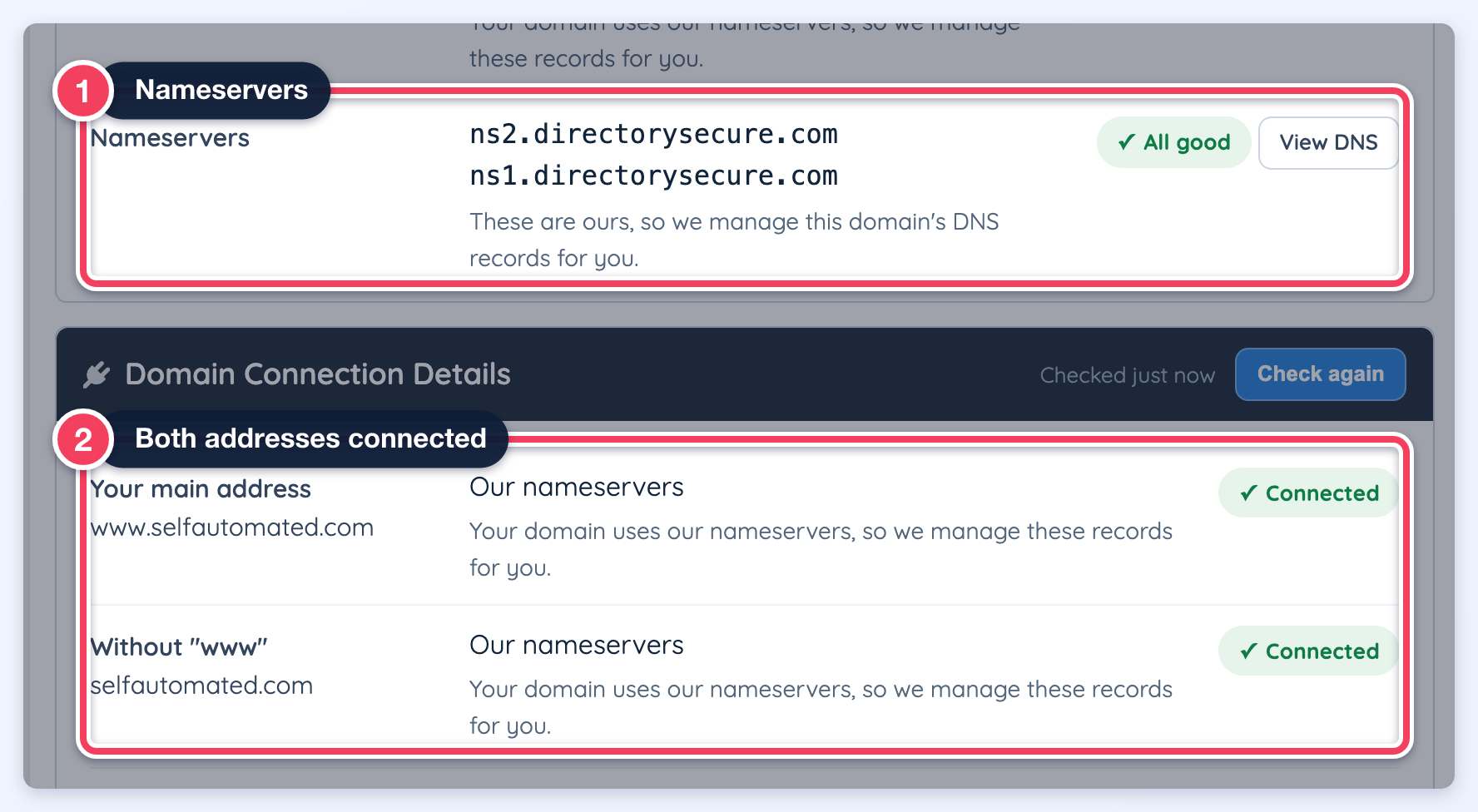1478x812 pixels.
Task: Select the ns2.directorysecure.com nameserver text
Action: (x=654, y=134)
